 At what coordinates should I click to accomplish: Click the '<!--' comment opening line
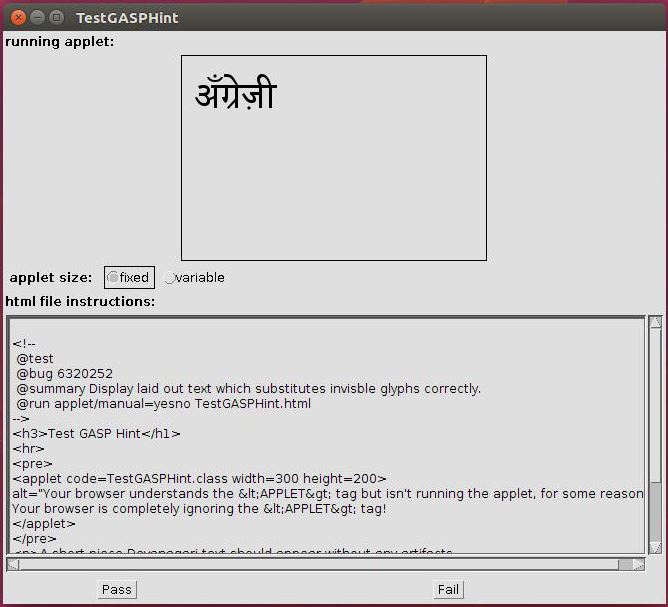coord(24,343)
